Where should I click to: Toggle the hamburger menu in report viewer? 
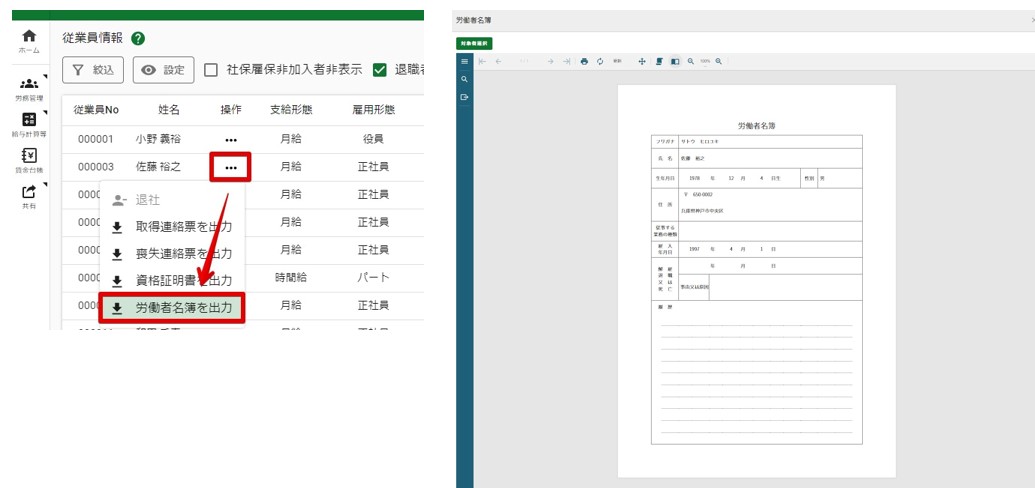(x=465, y=61)
